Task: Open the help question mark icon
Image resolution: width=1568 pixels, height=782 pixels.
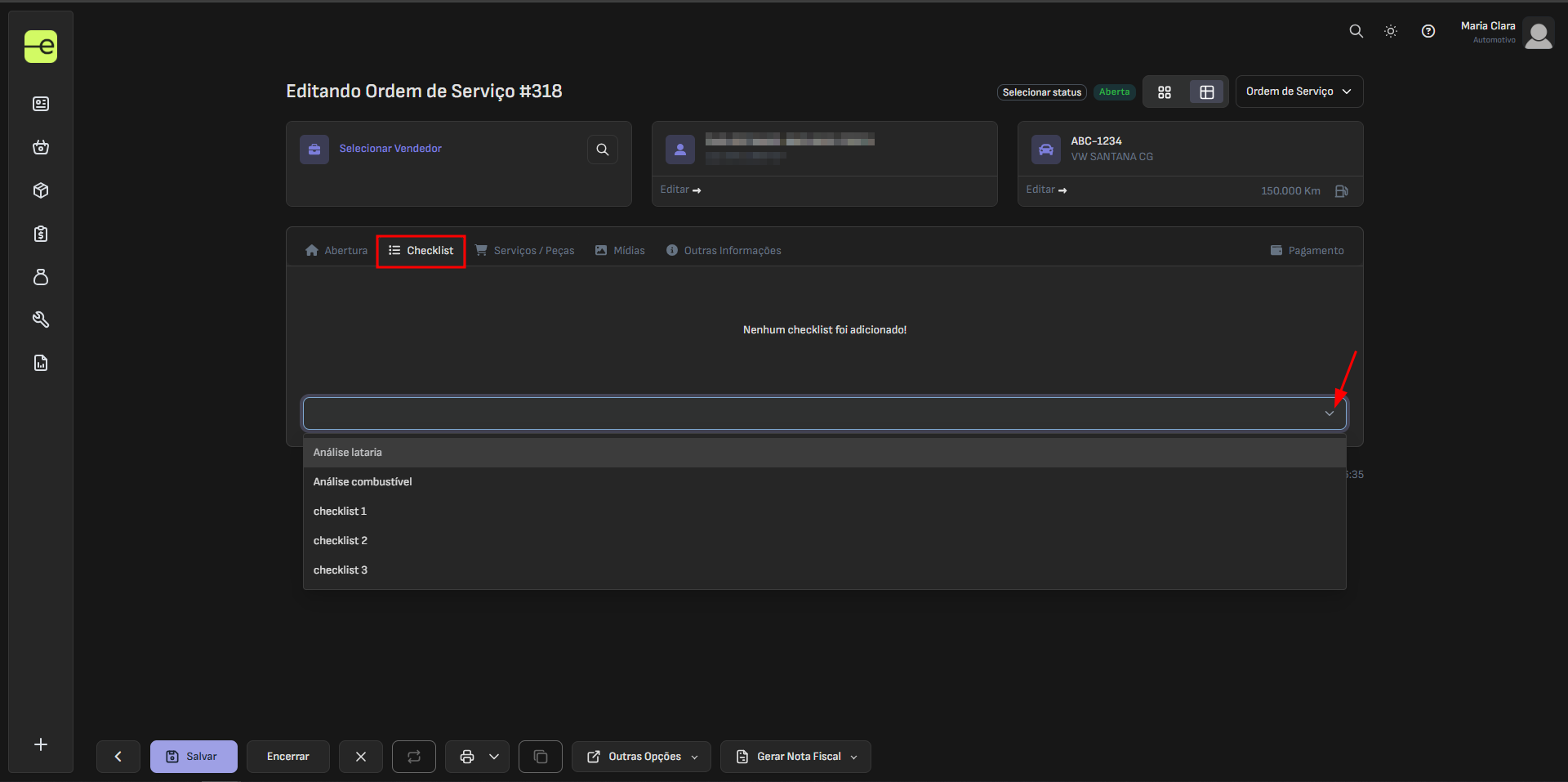Action: (x=1428, y=31)
